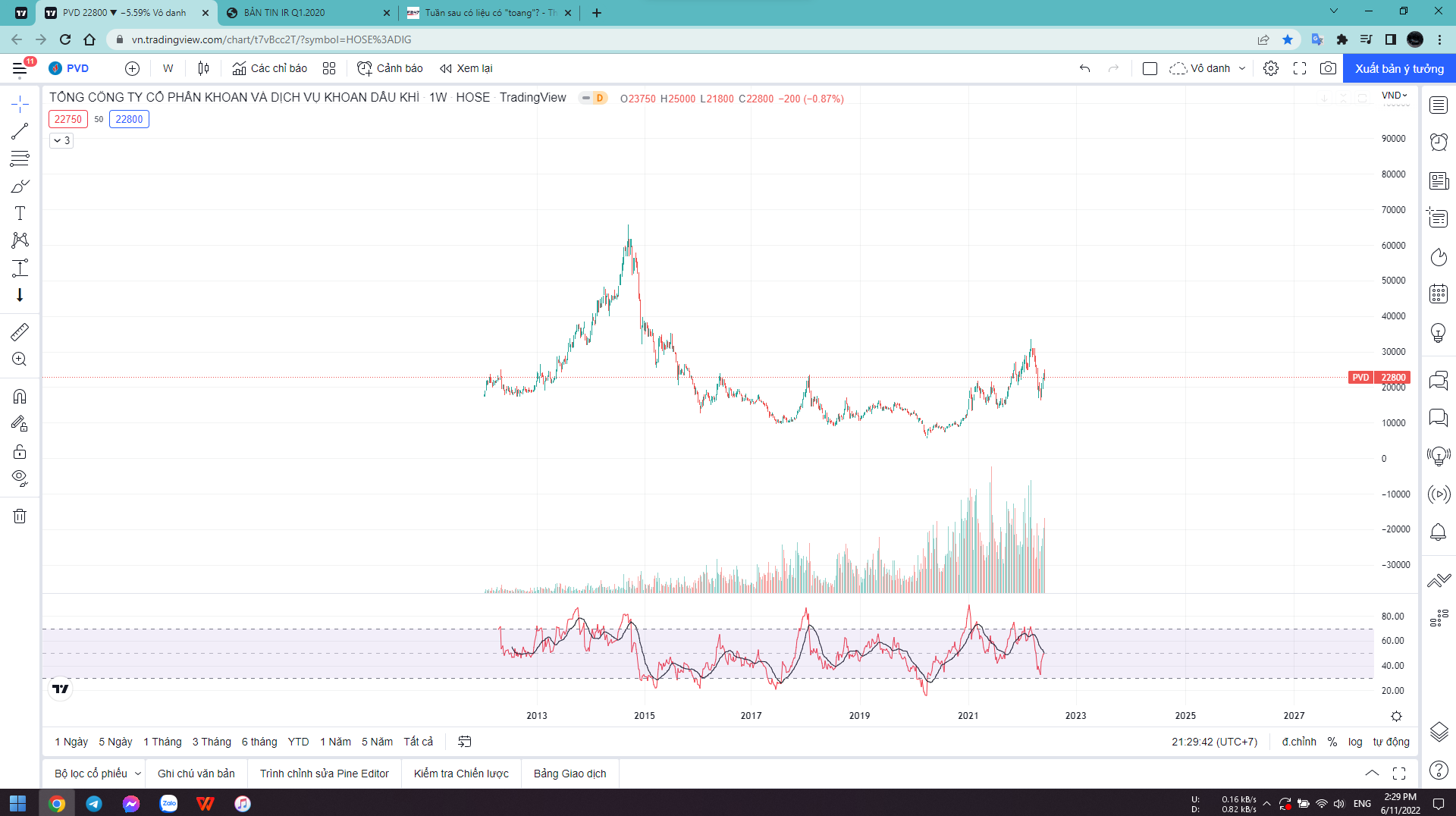Viewport: 1456px width, 816px height.
Task: Set chart range to 3 Tháng
Action: (x=212, y=742)
